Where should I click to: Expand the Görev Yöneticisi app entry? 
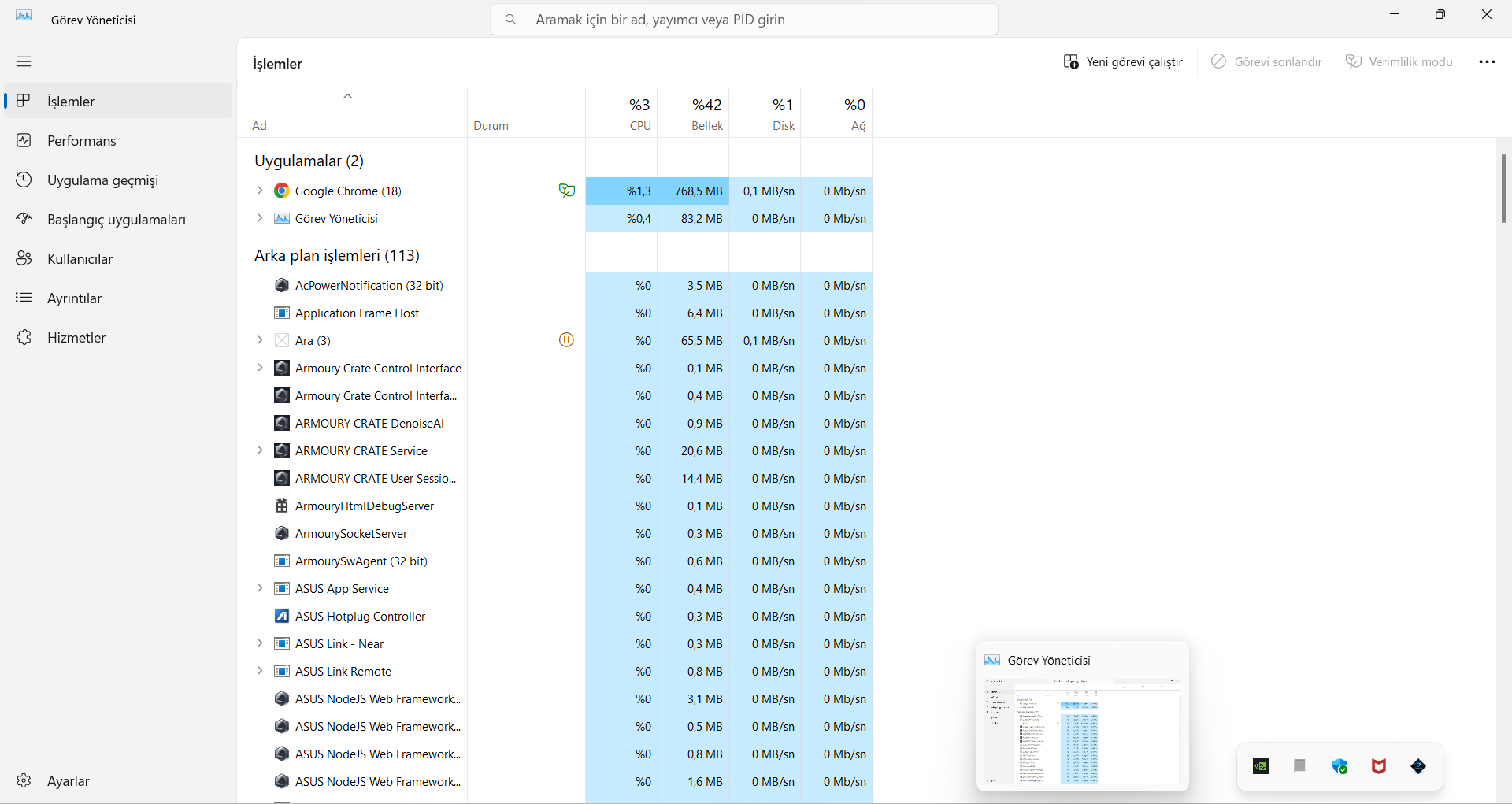260,218
